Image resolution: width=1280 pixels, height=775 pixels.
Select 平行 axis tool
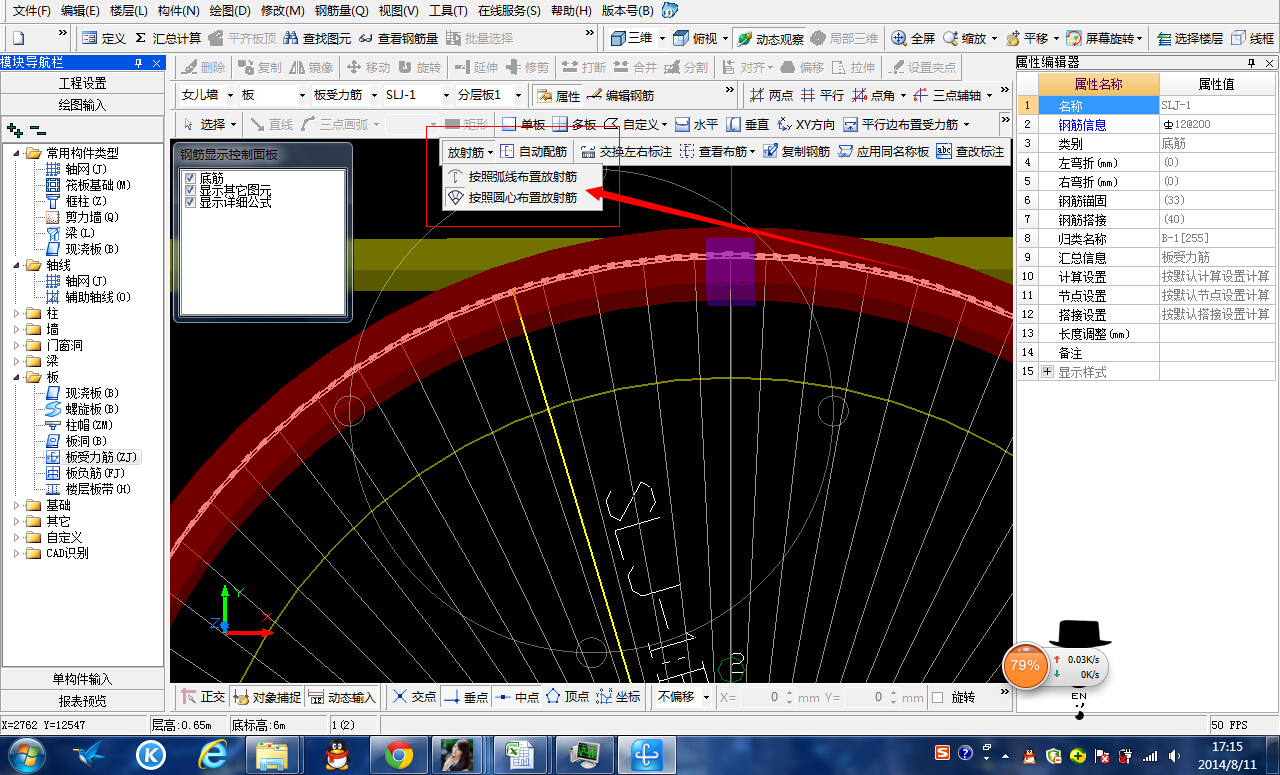(x=822, y=96)
